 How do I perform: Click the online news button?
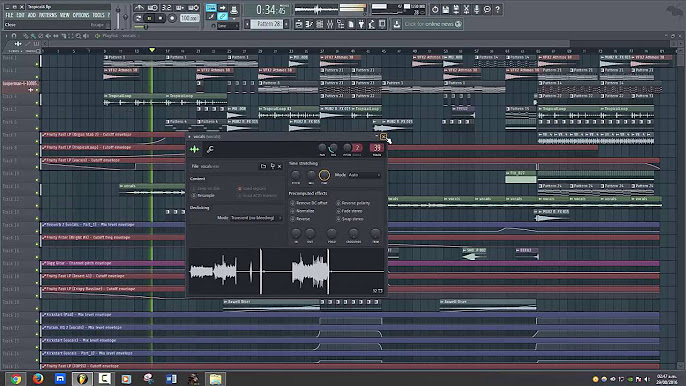click(x=433, y=24)
